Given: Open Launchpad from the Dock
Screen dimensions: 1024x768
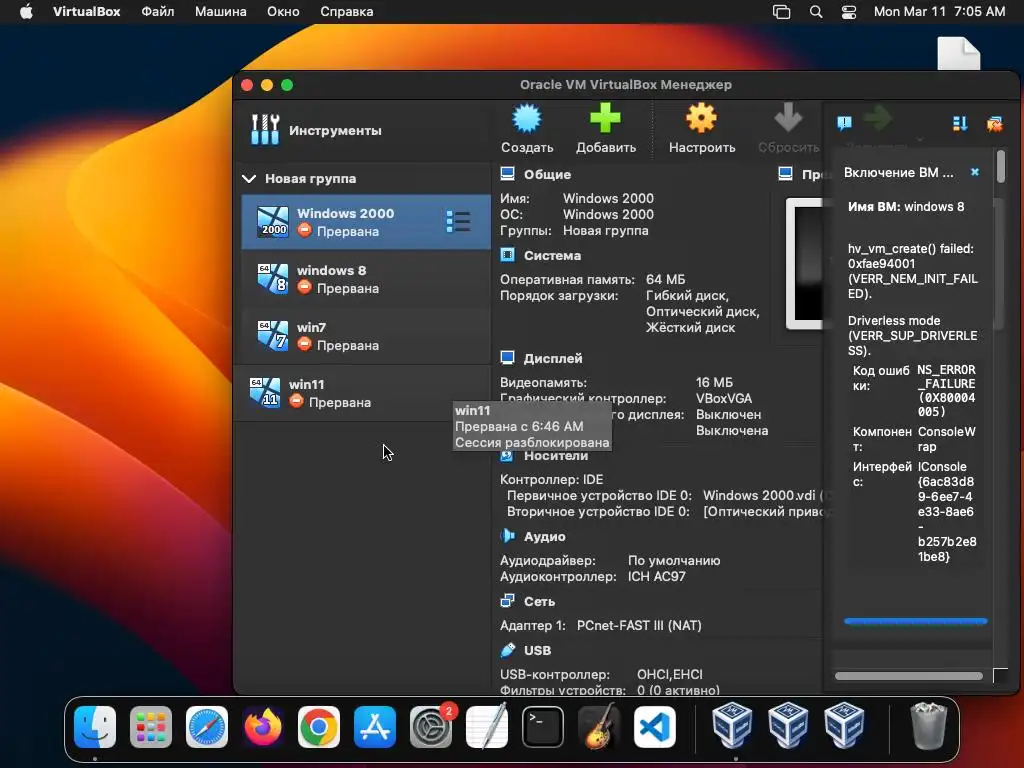Looking at the screenshot, I should point(151,727).
